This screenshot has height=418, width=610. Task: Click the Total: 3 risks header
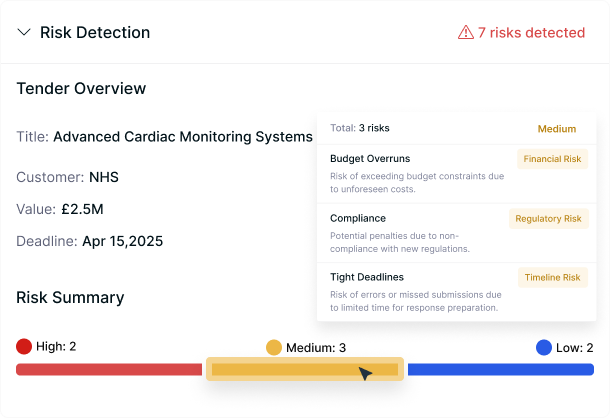360,129
